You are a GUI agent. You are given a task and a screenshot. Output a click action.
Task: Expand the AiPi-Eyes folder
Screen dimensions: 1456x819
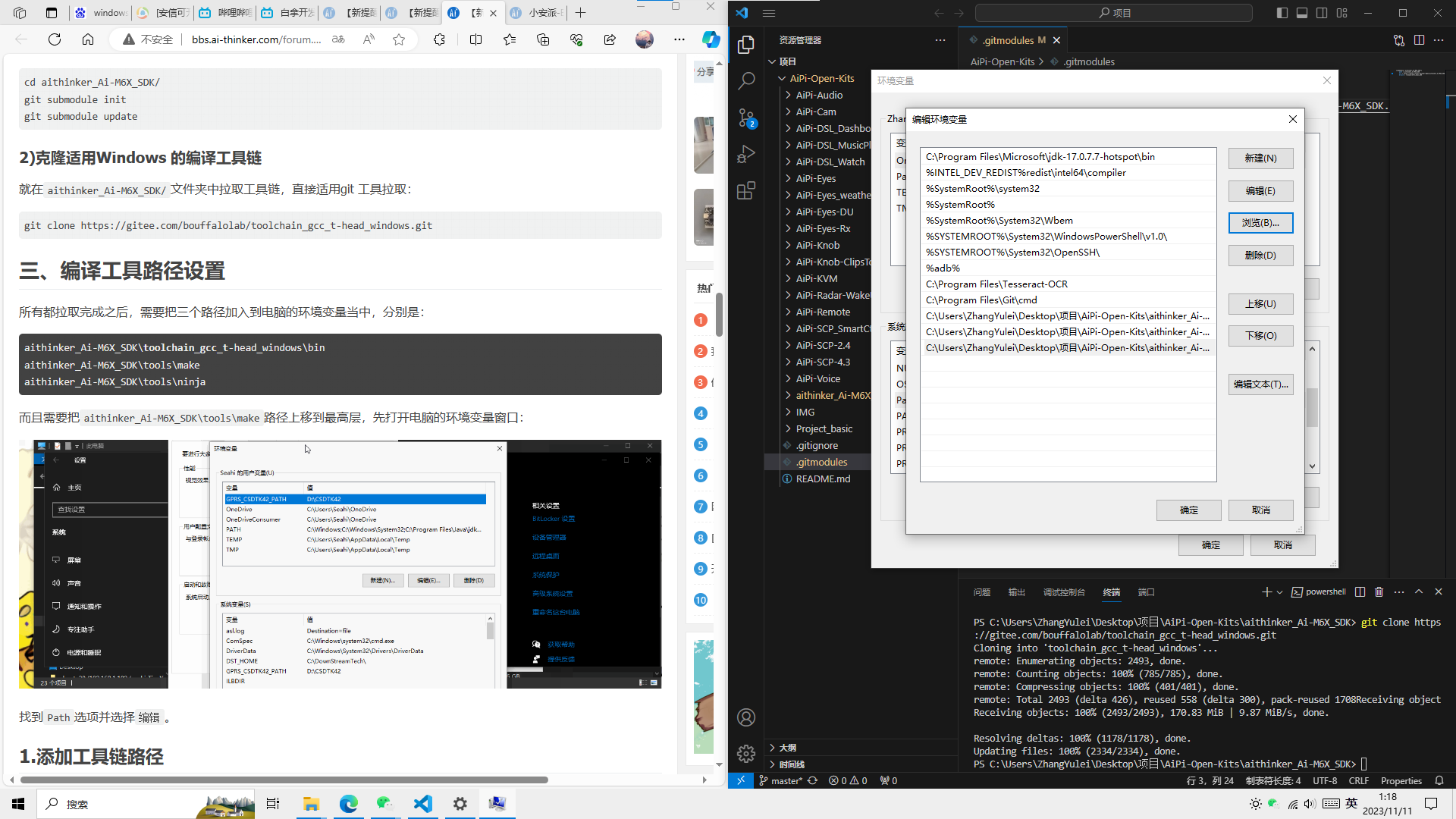[x=816, y=178]
